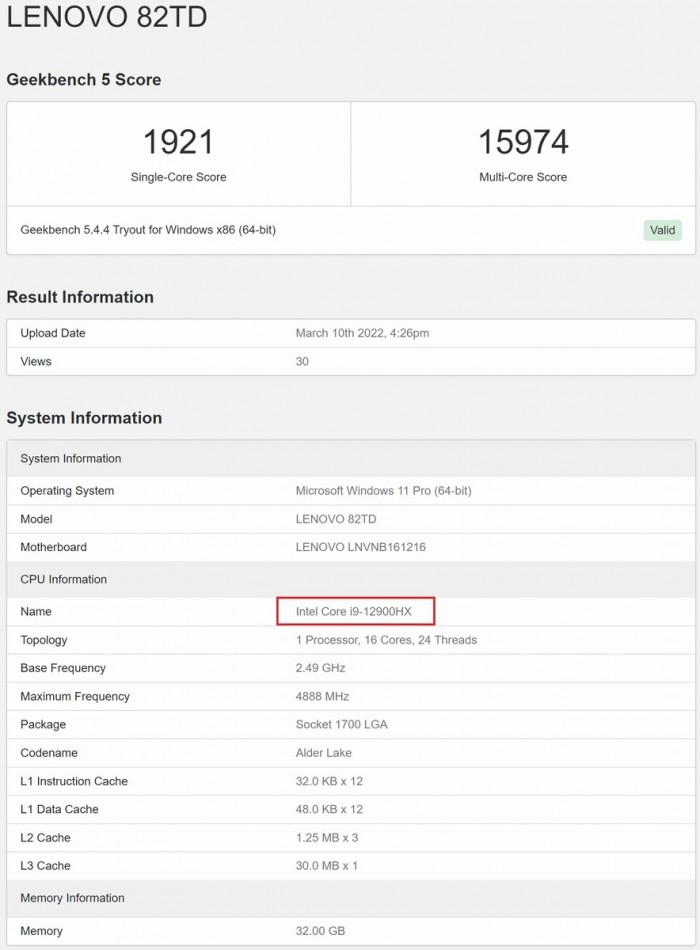Select the 4888 MHz maximum frequency value
This screenshot has width=700, height=950.
[x=321, y=696]
